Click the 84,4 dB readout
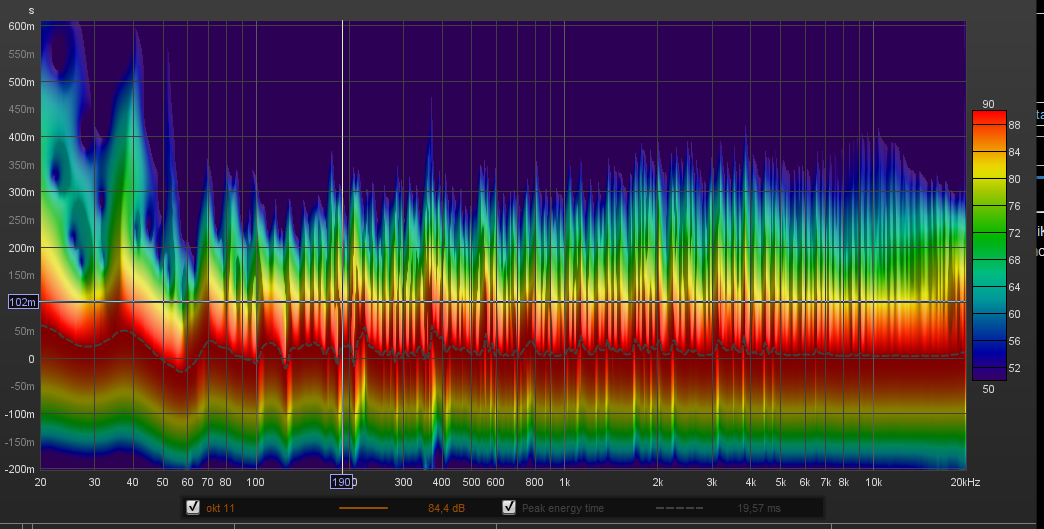The image size is (1044, 529). (x=447, y=508)
